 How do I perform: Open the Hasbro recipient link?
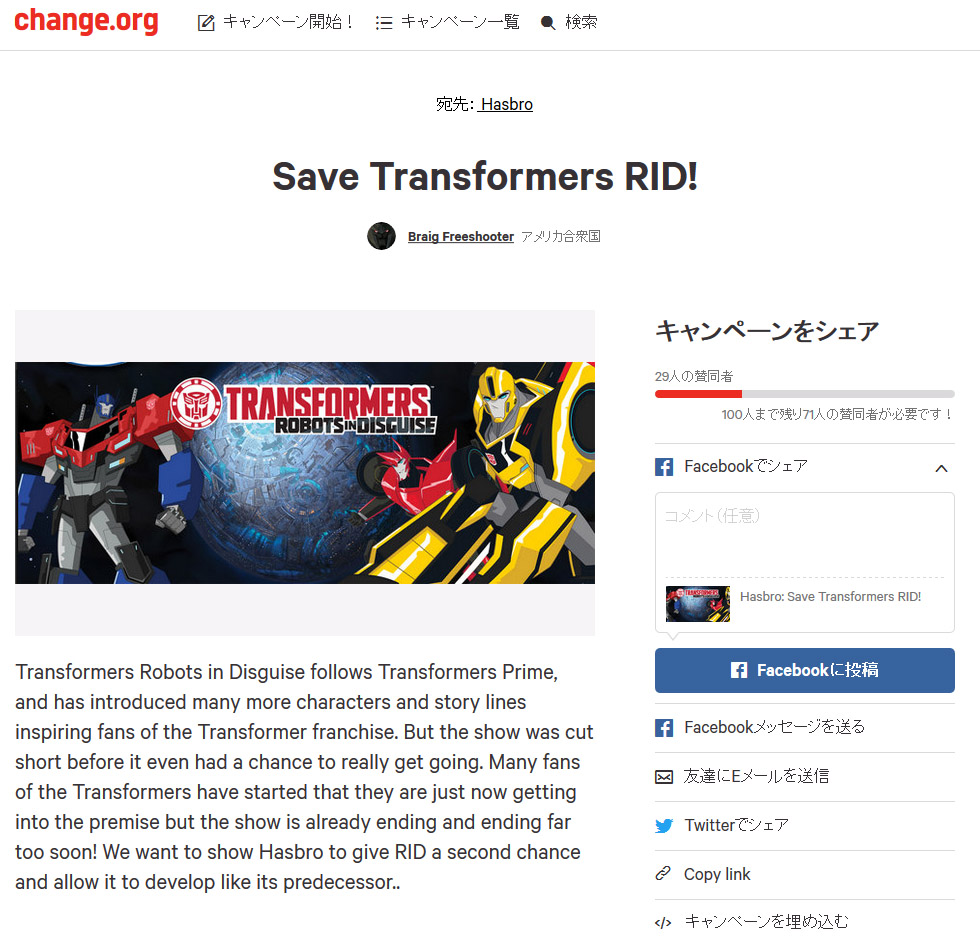[506, 104]
